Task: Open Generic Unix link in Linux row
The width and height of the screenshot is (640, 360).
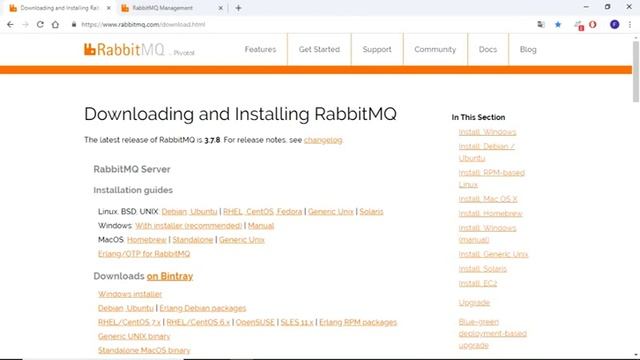Action: [331, 211]
